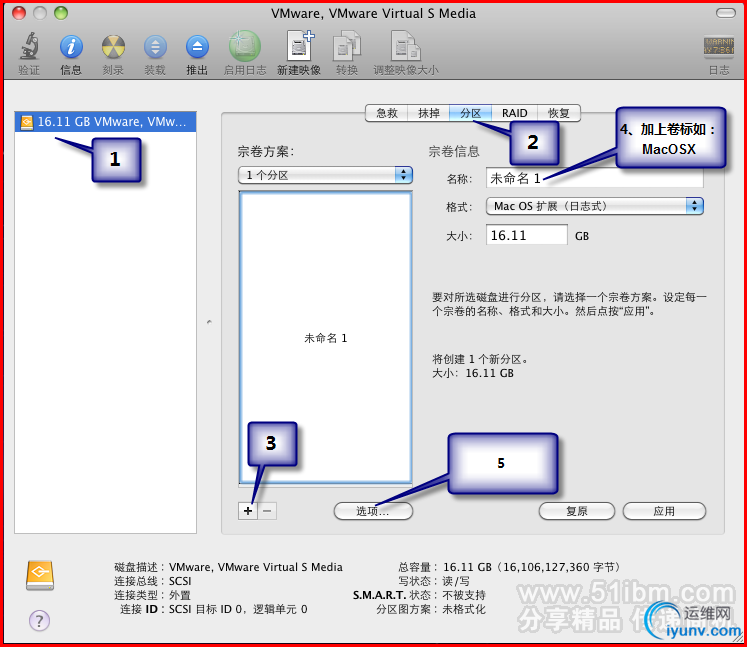Click the Enable Journaling (启用日志) icon

coord(244,46)
